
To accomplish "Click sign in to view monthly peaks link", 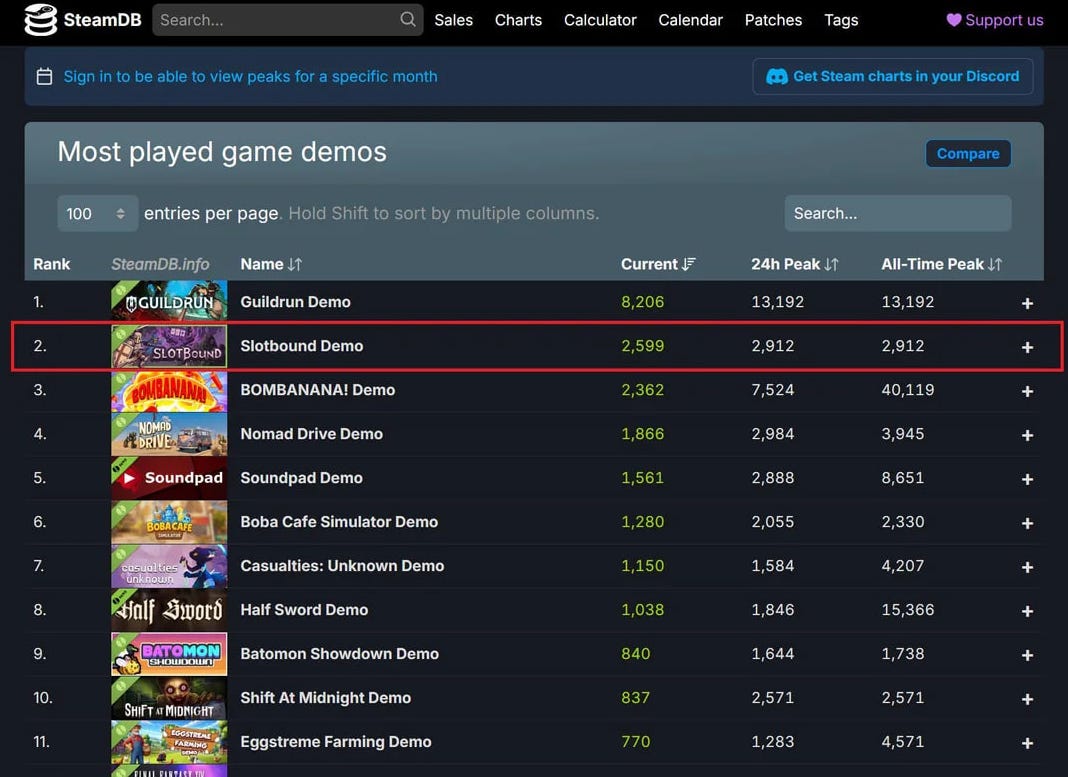I will pyautogui.click(x=251, y=76).
